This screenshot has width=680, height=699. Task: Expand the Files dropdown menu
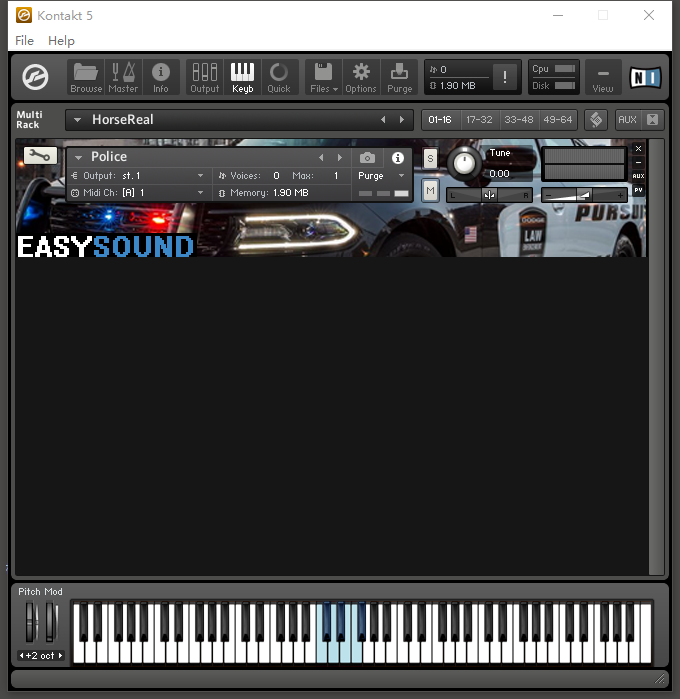tap(323, 77)
